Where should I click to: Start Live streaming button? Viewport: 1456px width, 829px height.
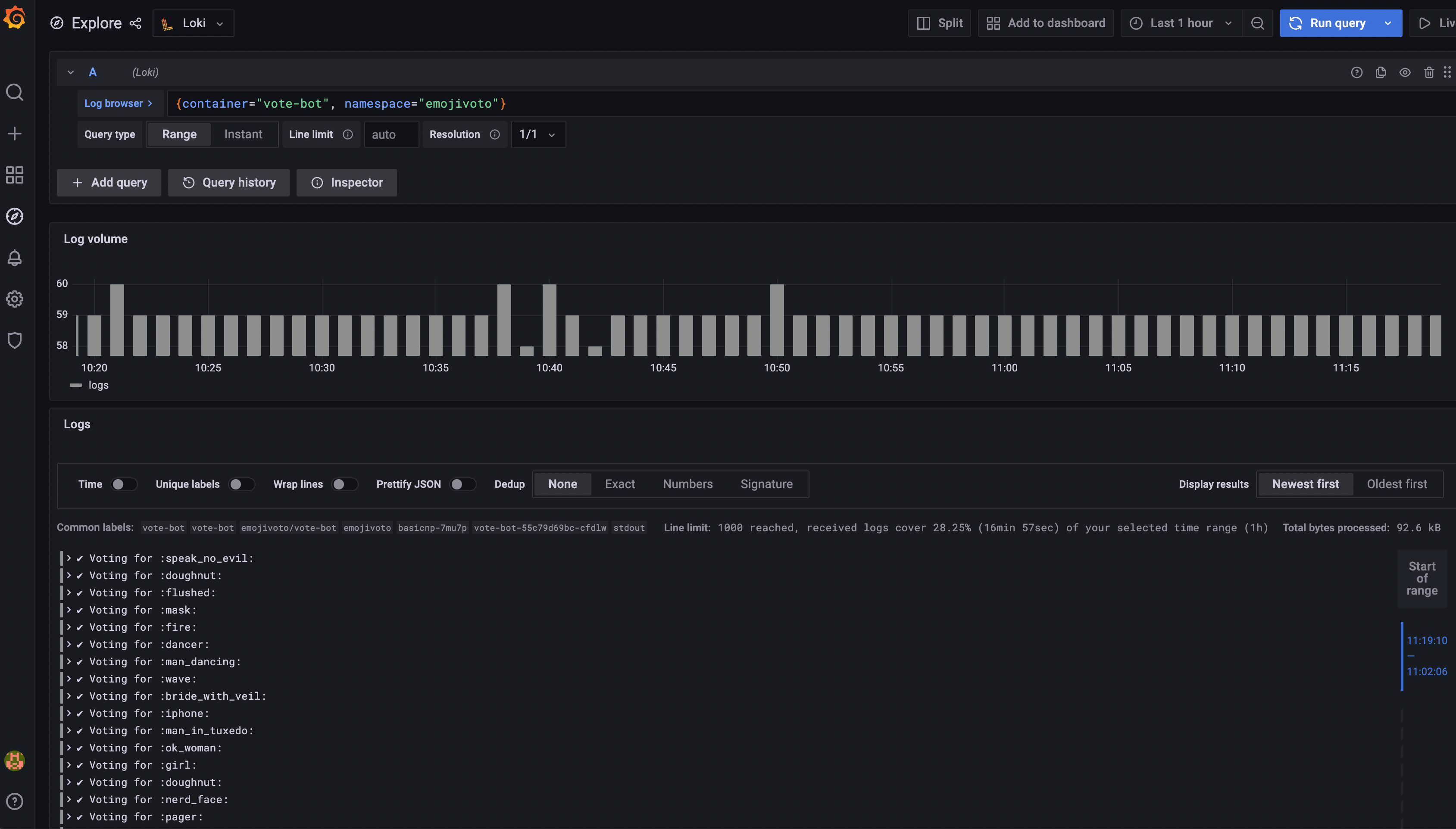pos(1434,23)
